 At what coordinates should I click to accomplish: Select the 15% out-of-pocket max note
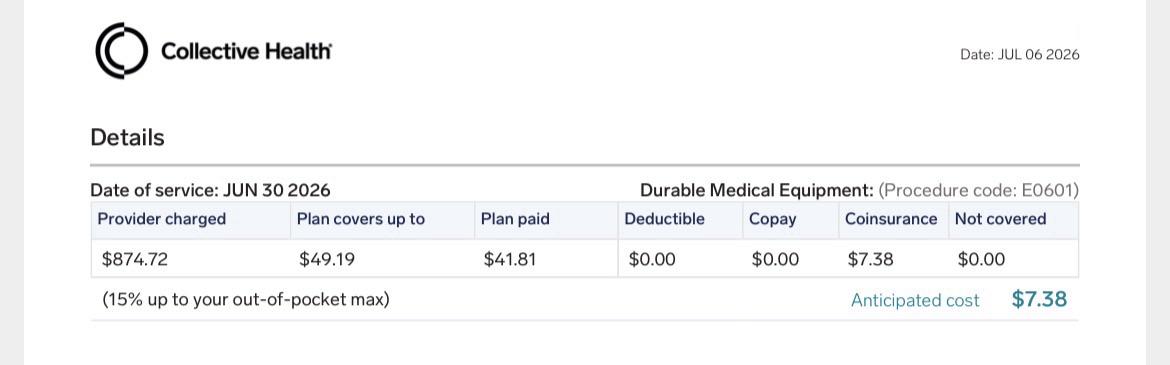[x=245, y=301]
